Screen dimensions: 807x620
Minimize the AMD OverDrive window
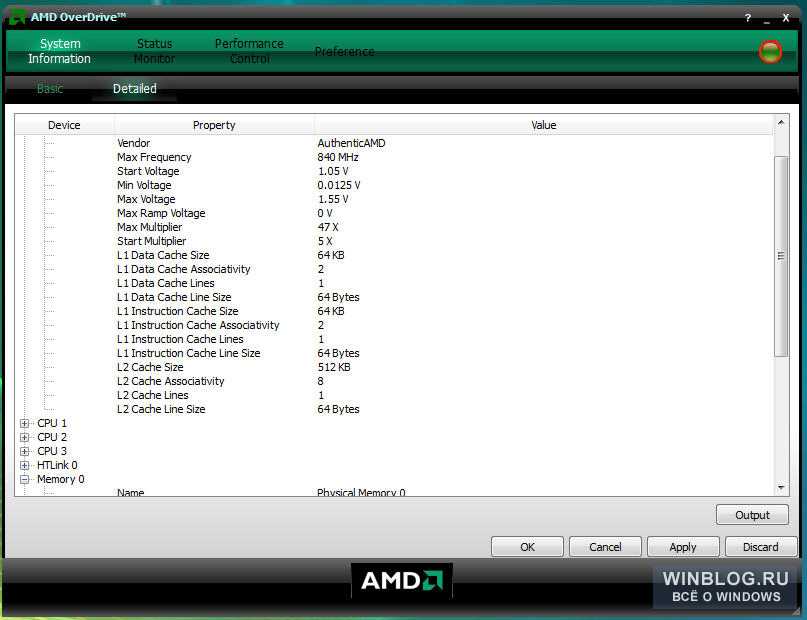click(x=767, y=20)
